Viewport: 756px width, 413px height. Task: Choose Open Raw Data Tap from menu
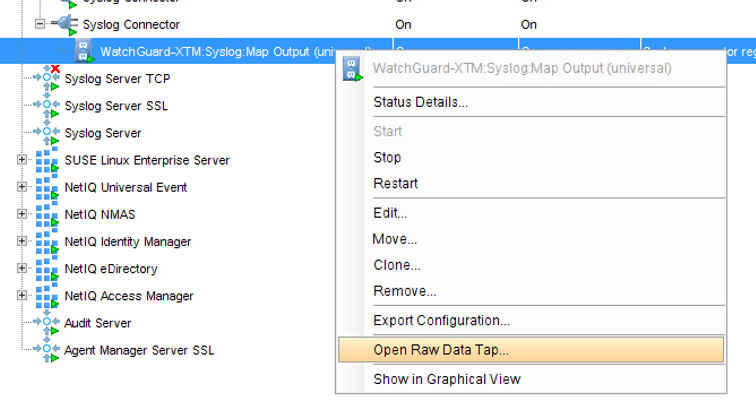click(x=441, y=350)
